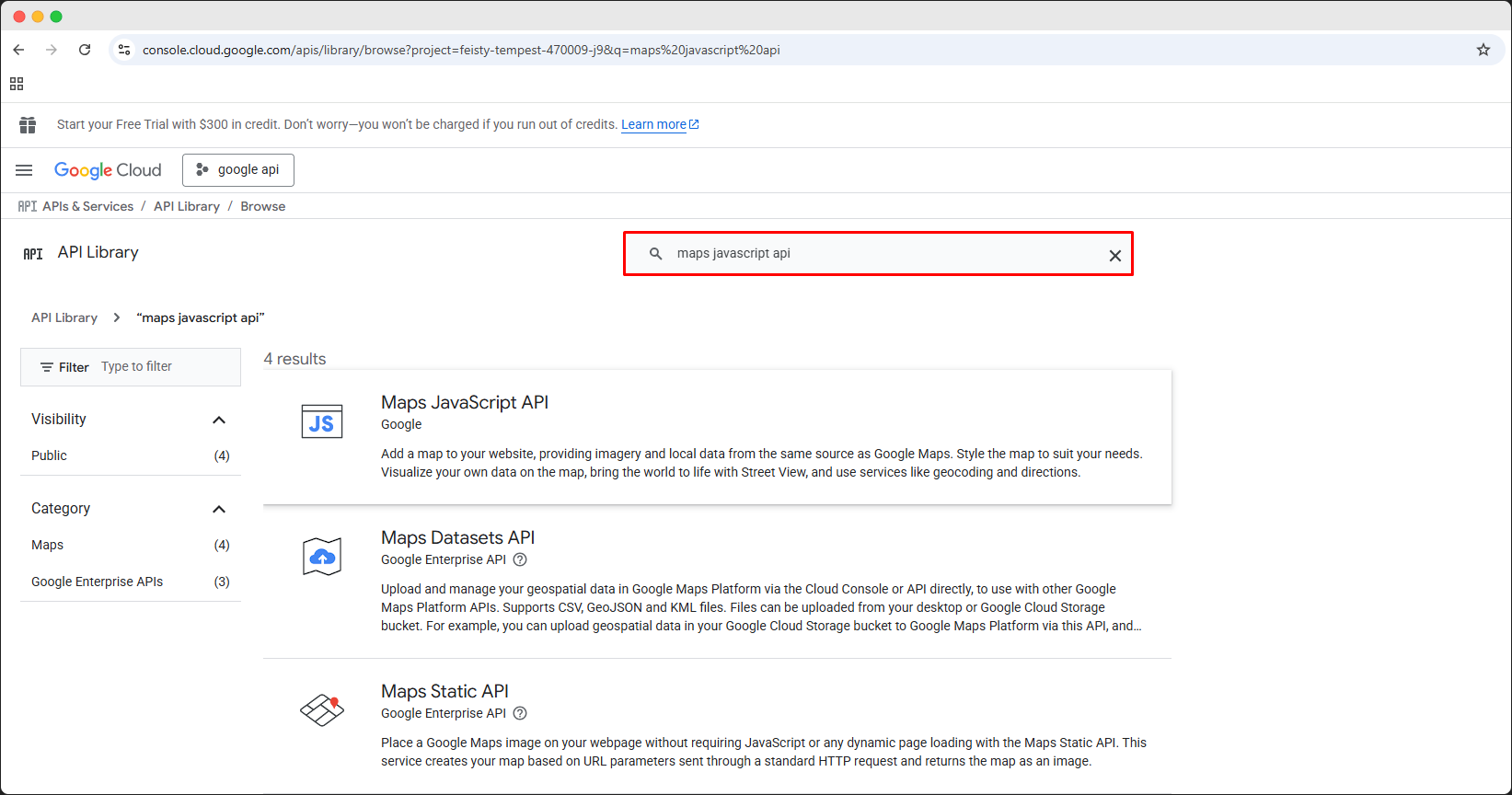Clear the search with X icon
The width and height of the screenshot is (1512, 795).
pos(1114,256)
